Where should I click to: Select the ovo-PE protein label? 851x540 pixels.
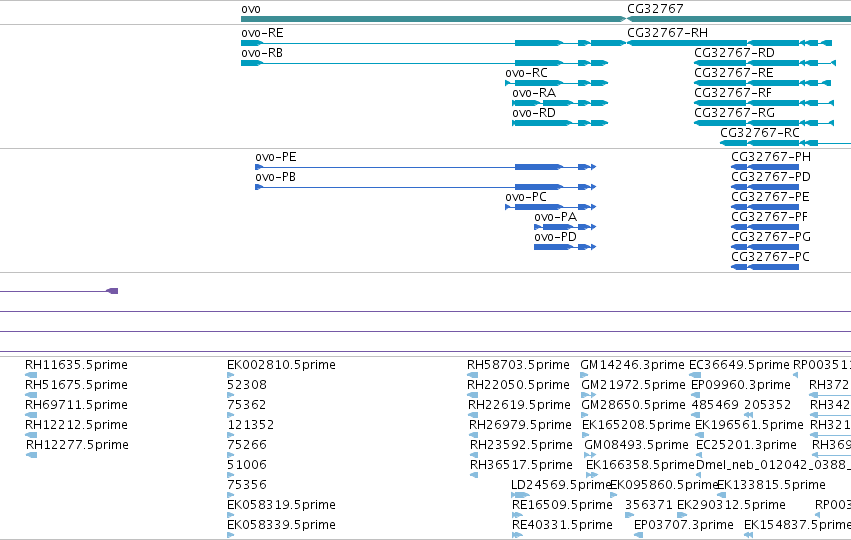click(x=276, y=157)
